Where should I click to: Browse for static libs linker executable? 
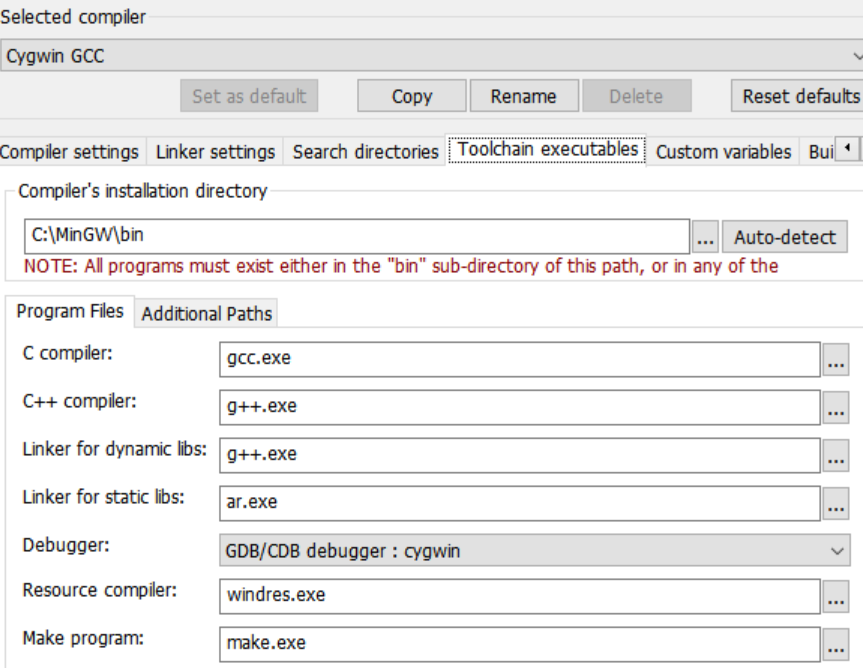click(x=835, y=502)
